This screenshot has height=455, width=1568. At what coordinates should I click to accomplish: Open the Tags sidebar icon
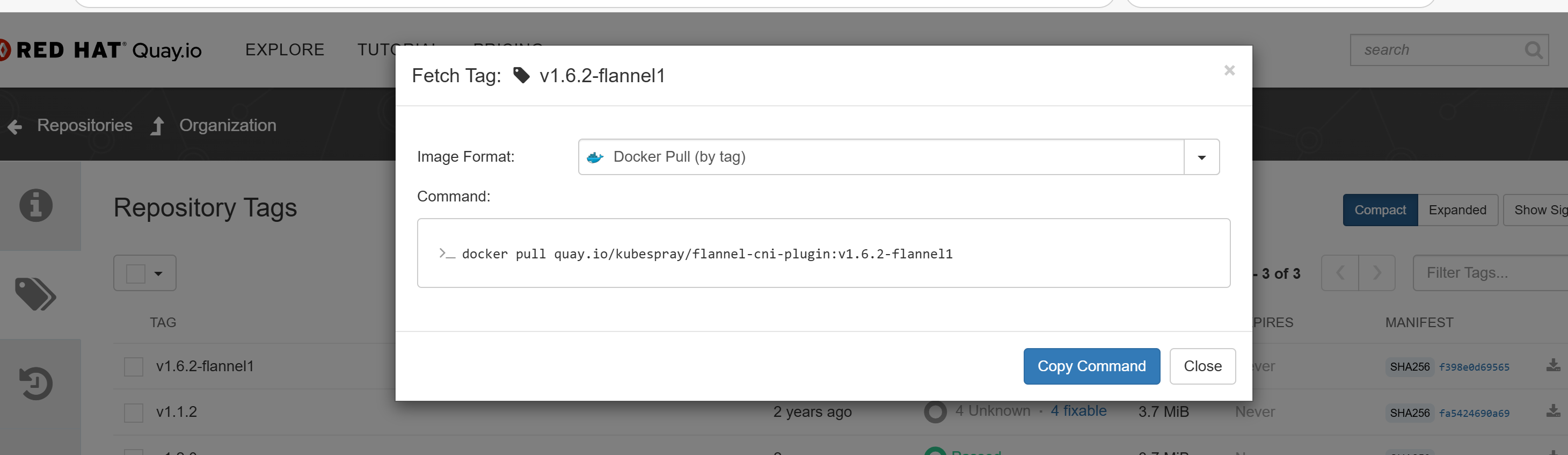tap(35, 294)
